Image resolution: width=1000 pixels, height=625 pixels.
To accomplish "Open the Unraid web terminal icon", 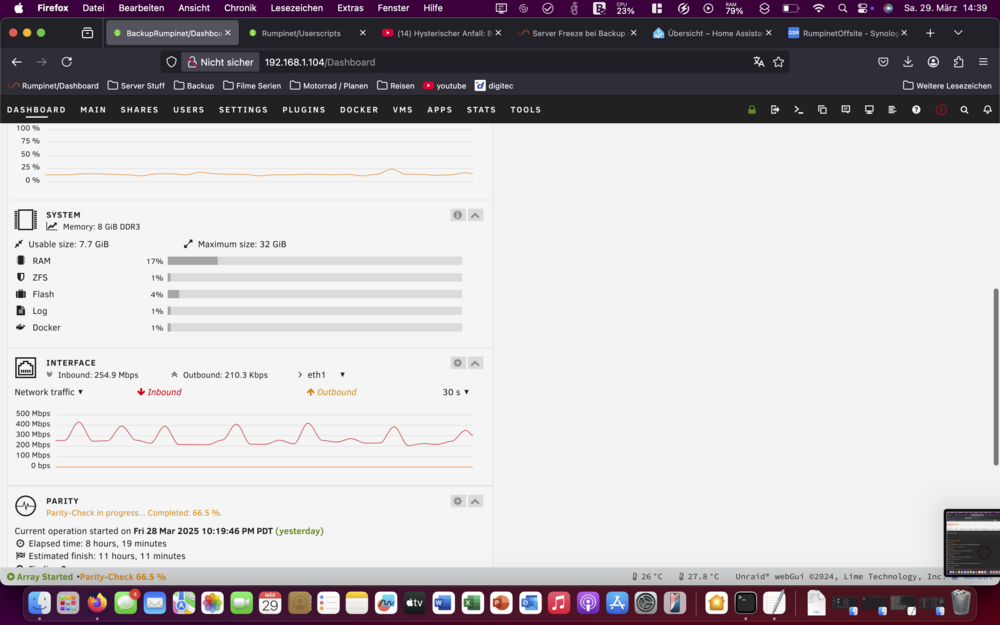I will (x=798, y=110).
